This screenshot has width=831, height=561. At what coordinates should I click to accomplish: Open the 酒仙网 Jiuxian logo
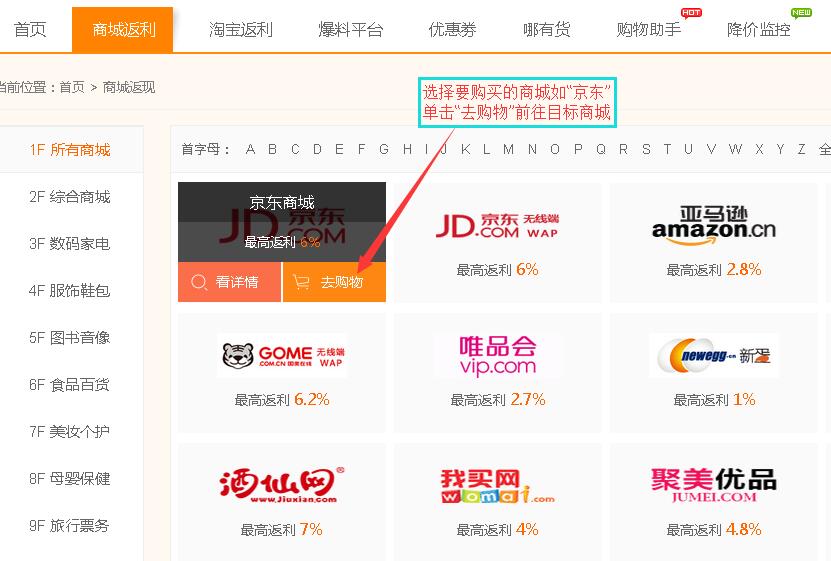coord(281,485)
